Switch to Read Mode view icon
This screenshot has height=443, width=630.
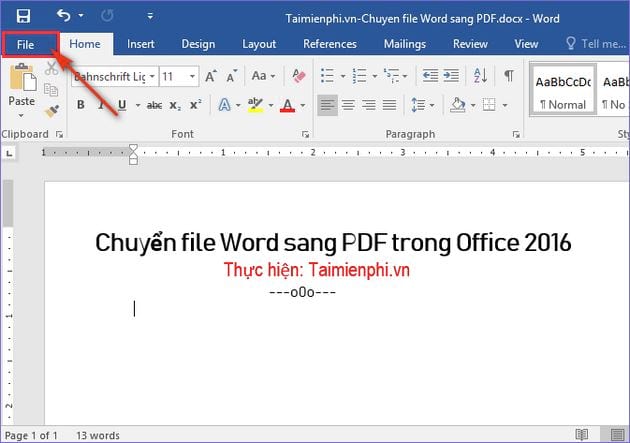pos(581,434)
